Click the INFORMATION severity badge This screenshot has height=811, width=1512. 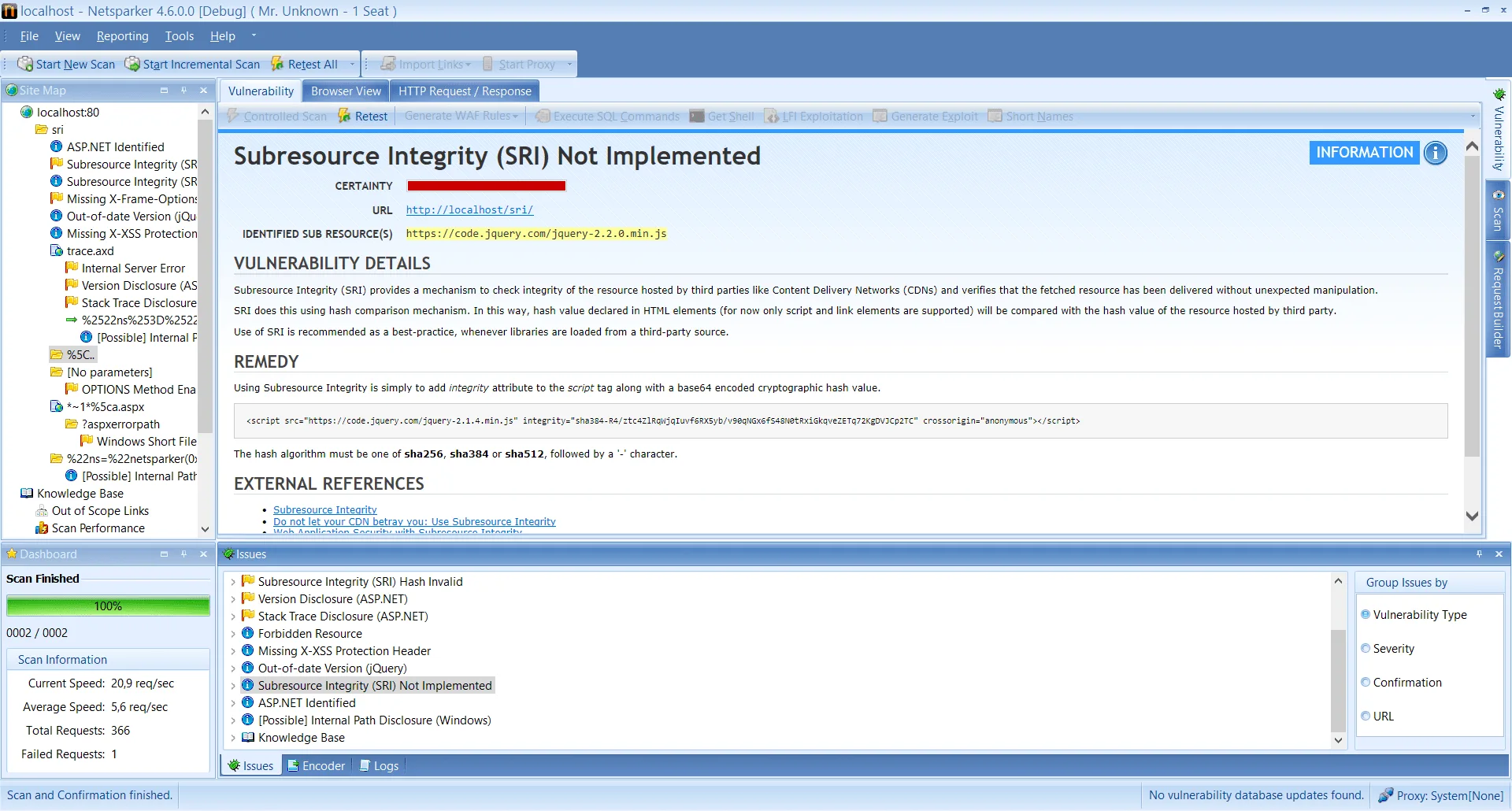tap(1364, 153)
